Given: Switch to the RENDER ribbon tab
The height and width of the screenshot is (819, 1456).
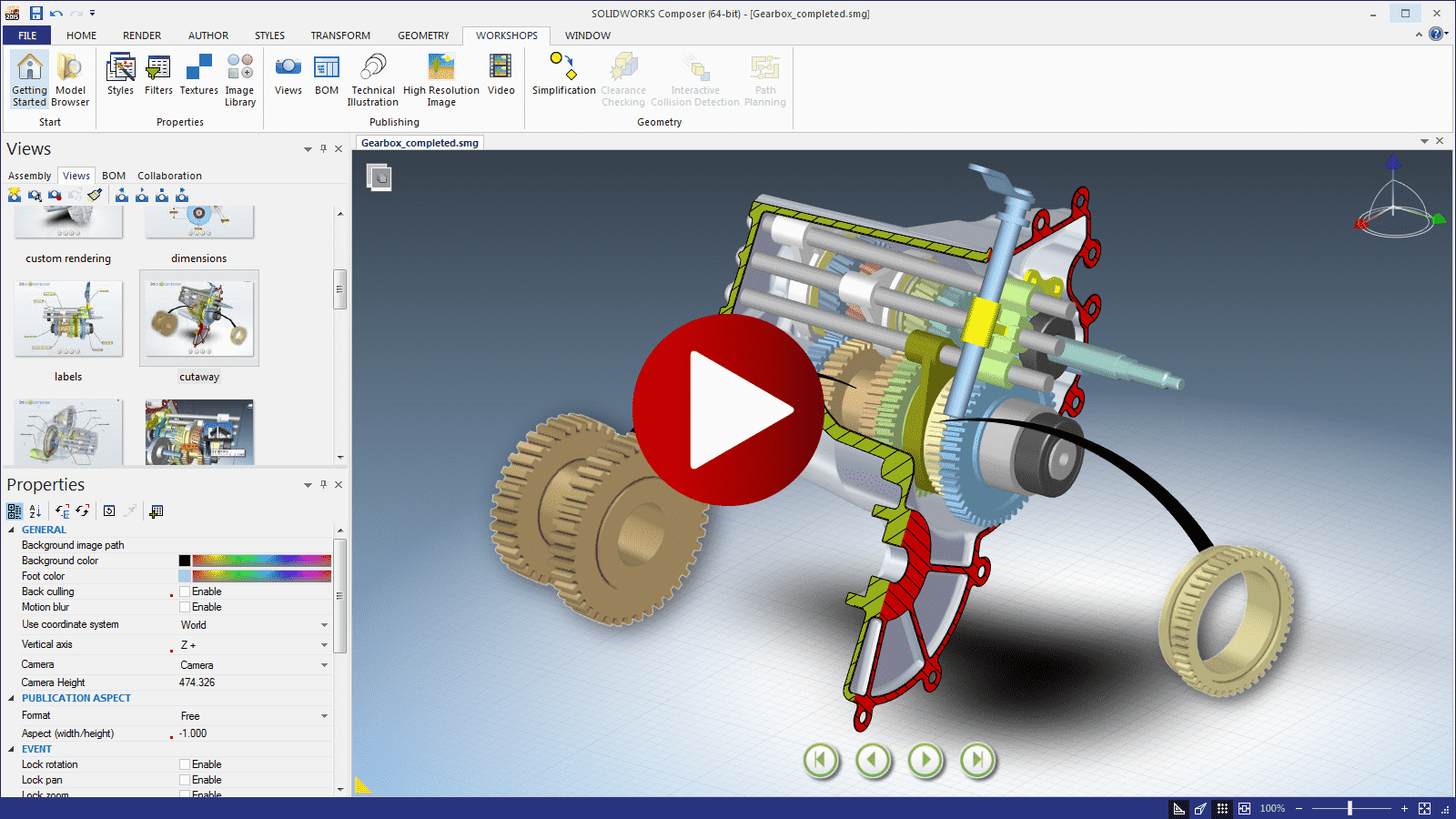Looking at the screenshot, I should [142, 35].
